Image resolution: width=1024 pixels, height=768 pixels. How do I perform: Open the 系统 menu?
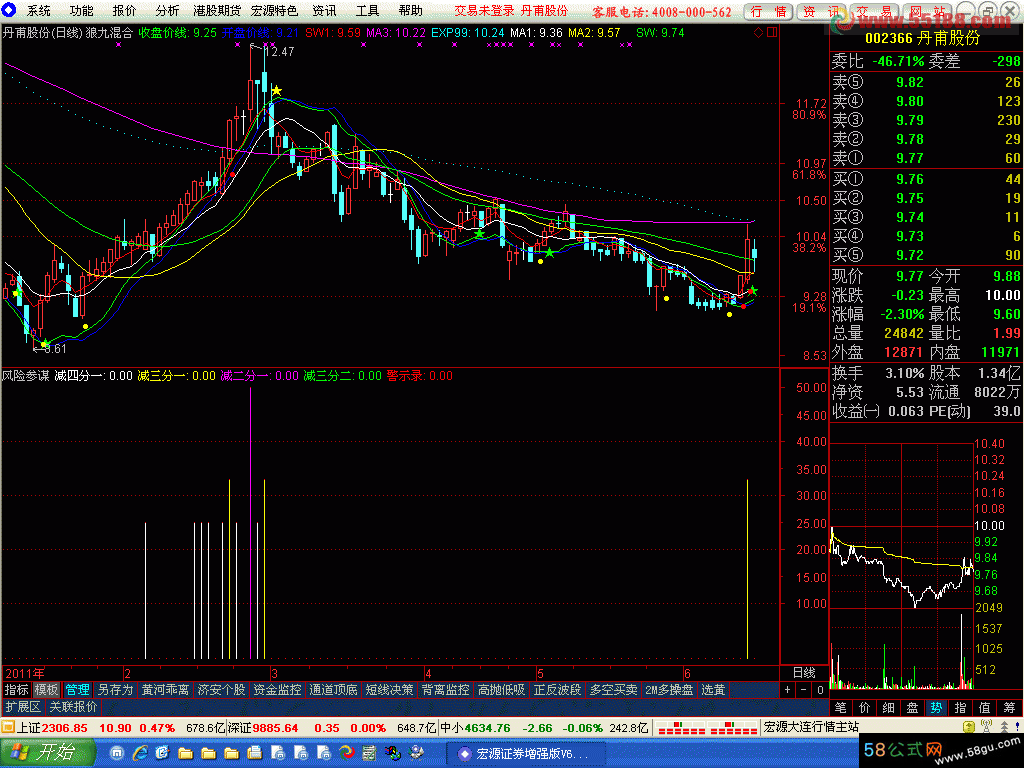[x=39, y=11]
